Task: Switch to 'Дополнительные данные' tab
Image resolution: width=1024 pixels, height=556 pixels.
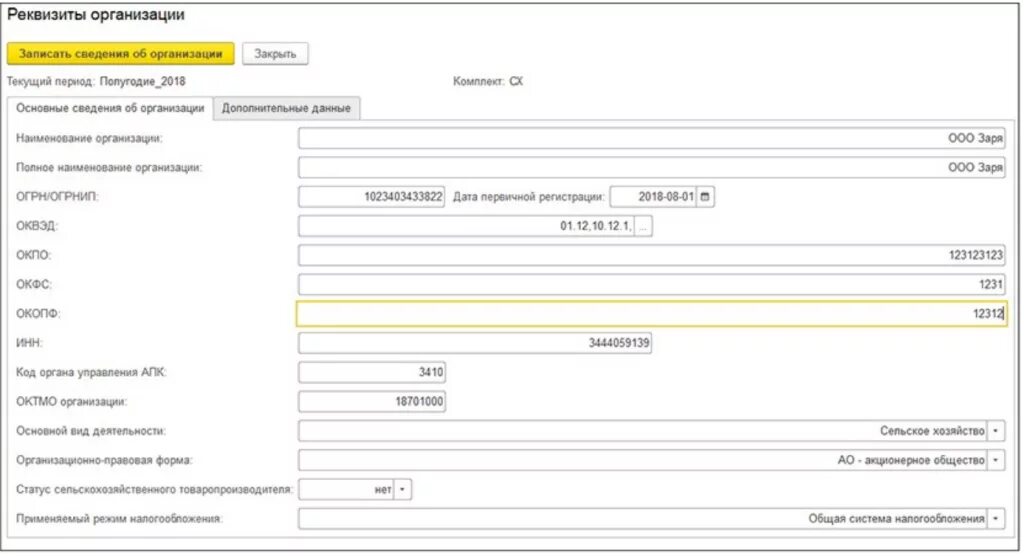Action: click(286, 108)
